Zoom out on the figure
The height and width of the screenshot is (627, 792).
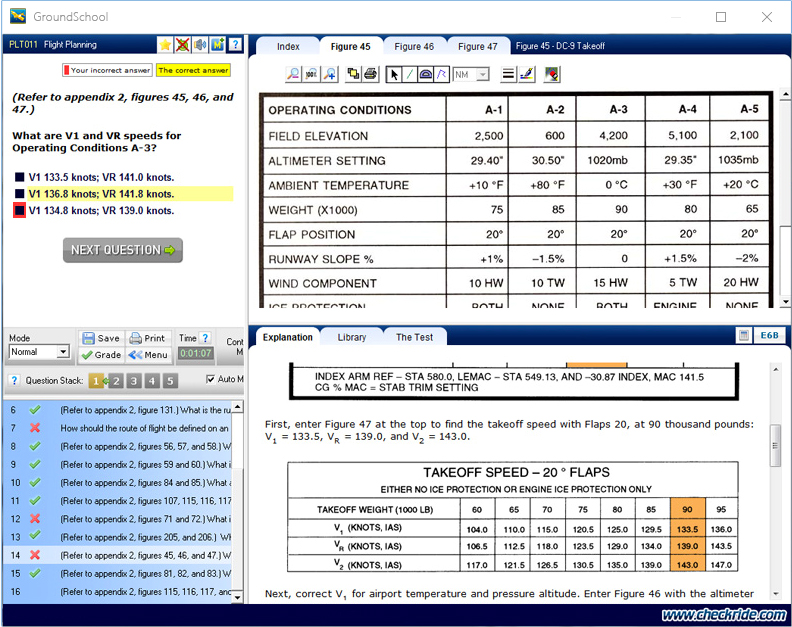(293, 74)
